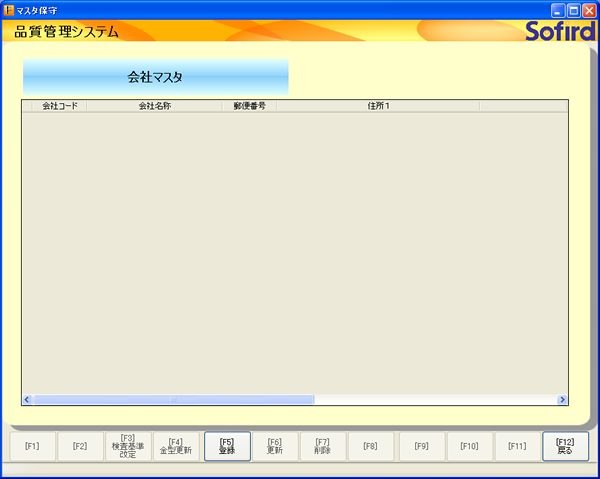Screen dimensions: 600x479
Task: Click the F4 金型更新 button
Action: pos(176,446)
